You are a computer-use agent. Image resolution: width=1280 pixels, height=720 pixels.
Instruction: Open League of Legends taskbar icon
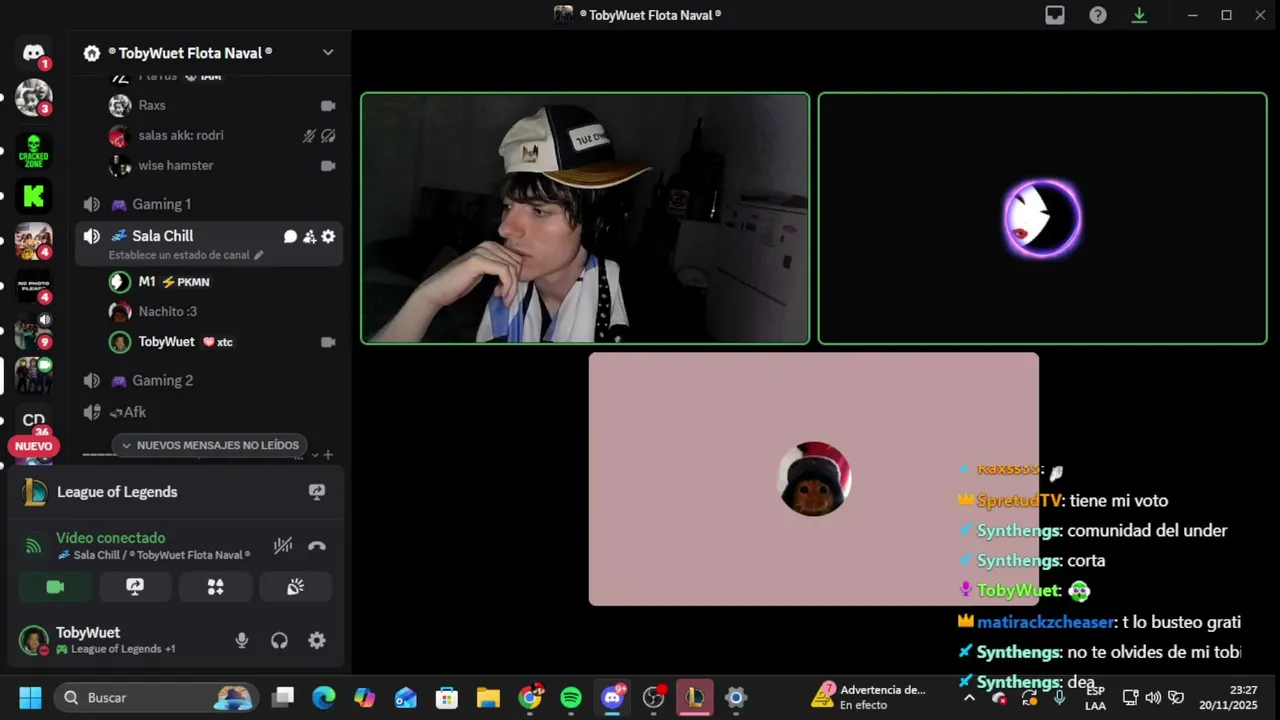pyautogui.click(x=694, y=697)
